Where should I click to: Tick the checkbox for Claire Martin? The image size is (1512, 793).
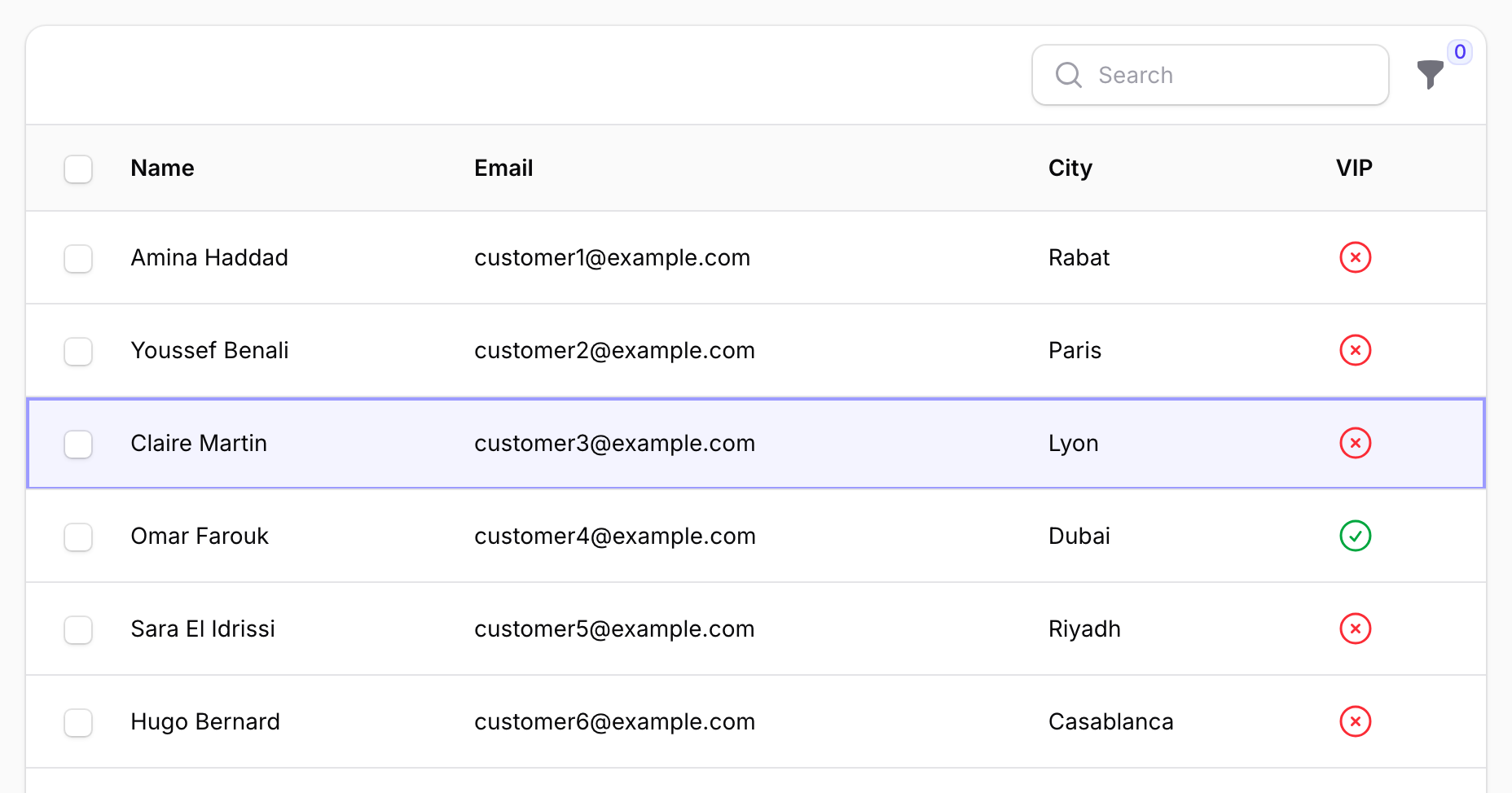(x=78, y=445)
